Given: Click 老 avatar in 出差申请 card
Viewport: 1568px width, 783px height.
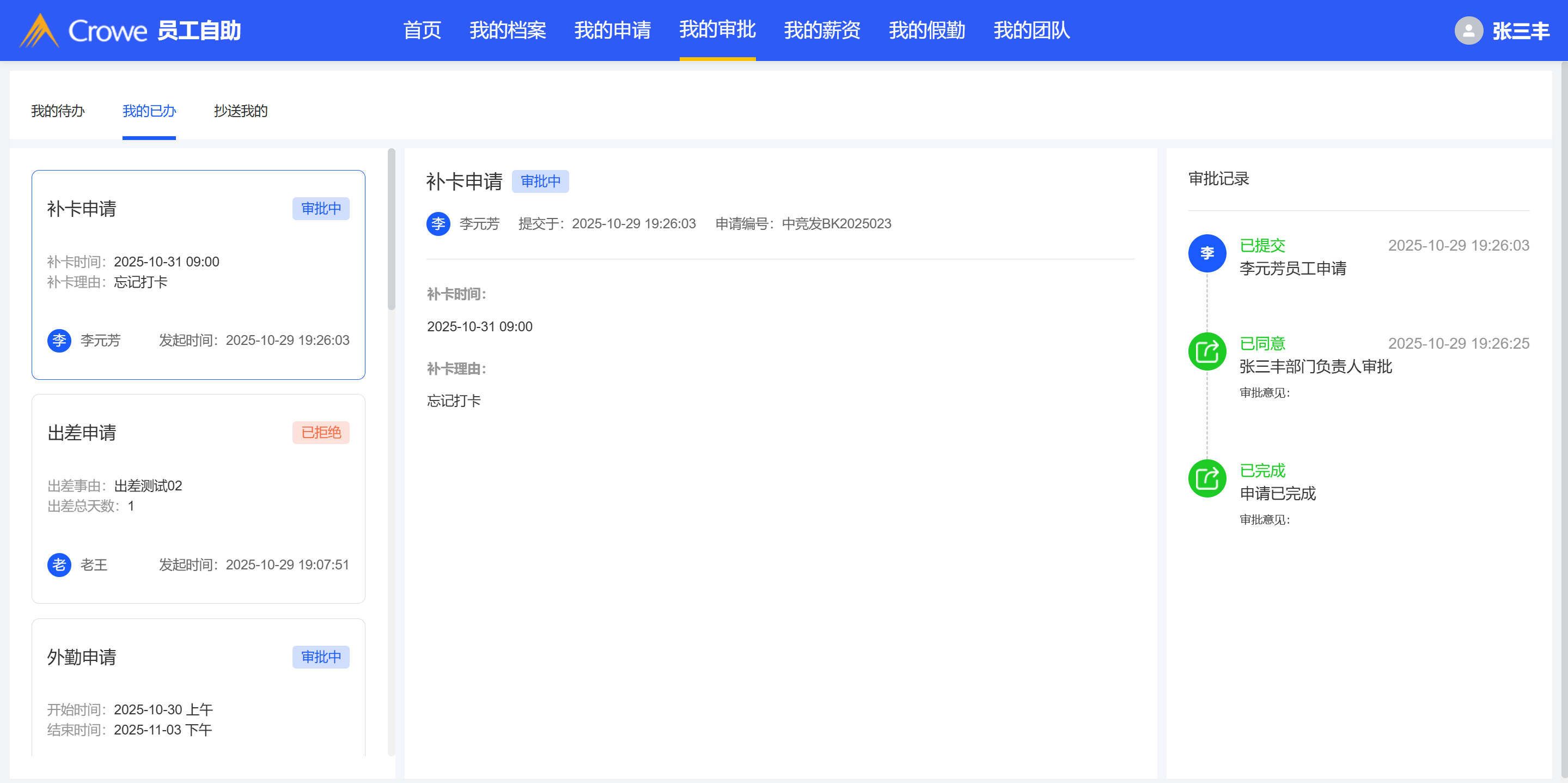Looking at the screenshot, I should tap(59, 565).
